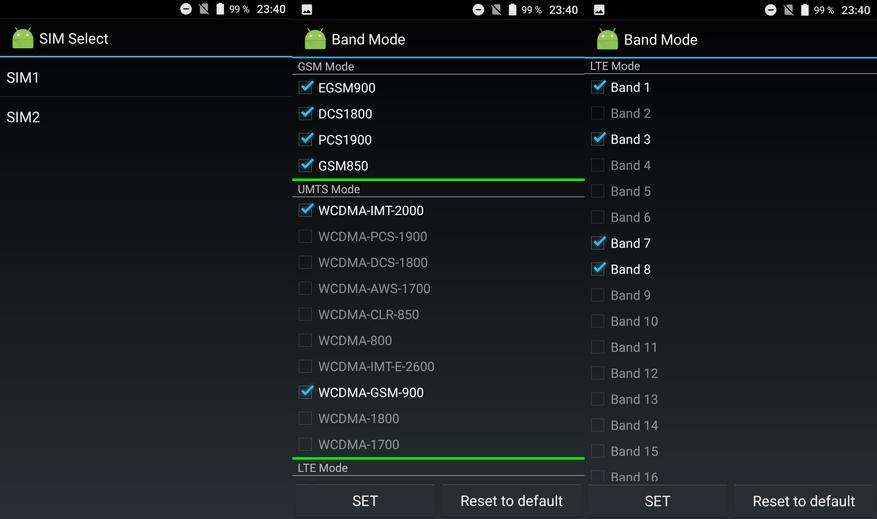Tap the Android icon beside SIM Select title
This screenshot has width=877, height=519.
(x=22, y=39)
